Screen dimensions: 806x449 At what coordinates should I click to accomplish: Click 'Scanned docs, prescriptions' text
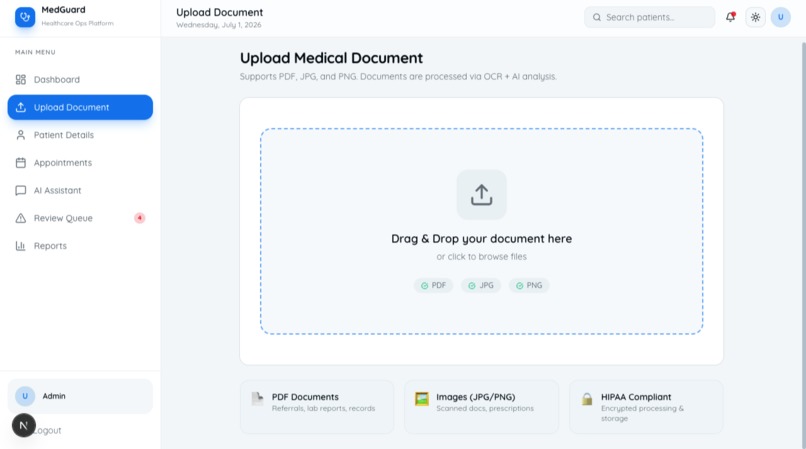pyautogui.click(x=485, y=408)
